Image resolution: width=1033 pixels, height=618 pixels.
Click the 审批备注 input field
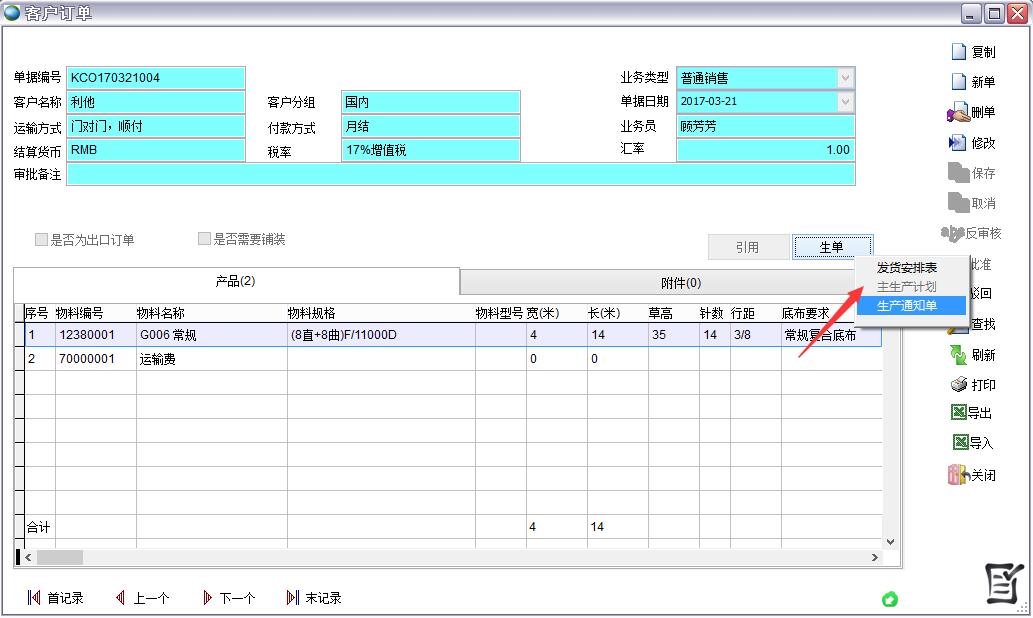(x=460, y=175)
